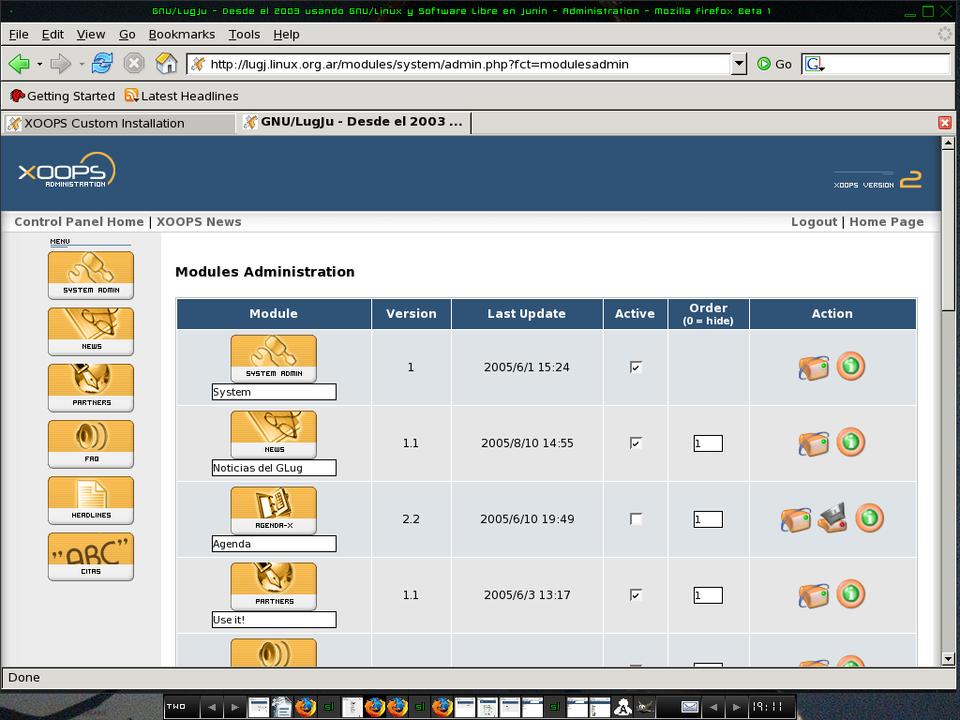Toggle Active checkbox for Partners module

tap(635, 595)
